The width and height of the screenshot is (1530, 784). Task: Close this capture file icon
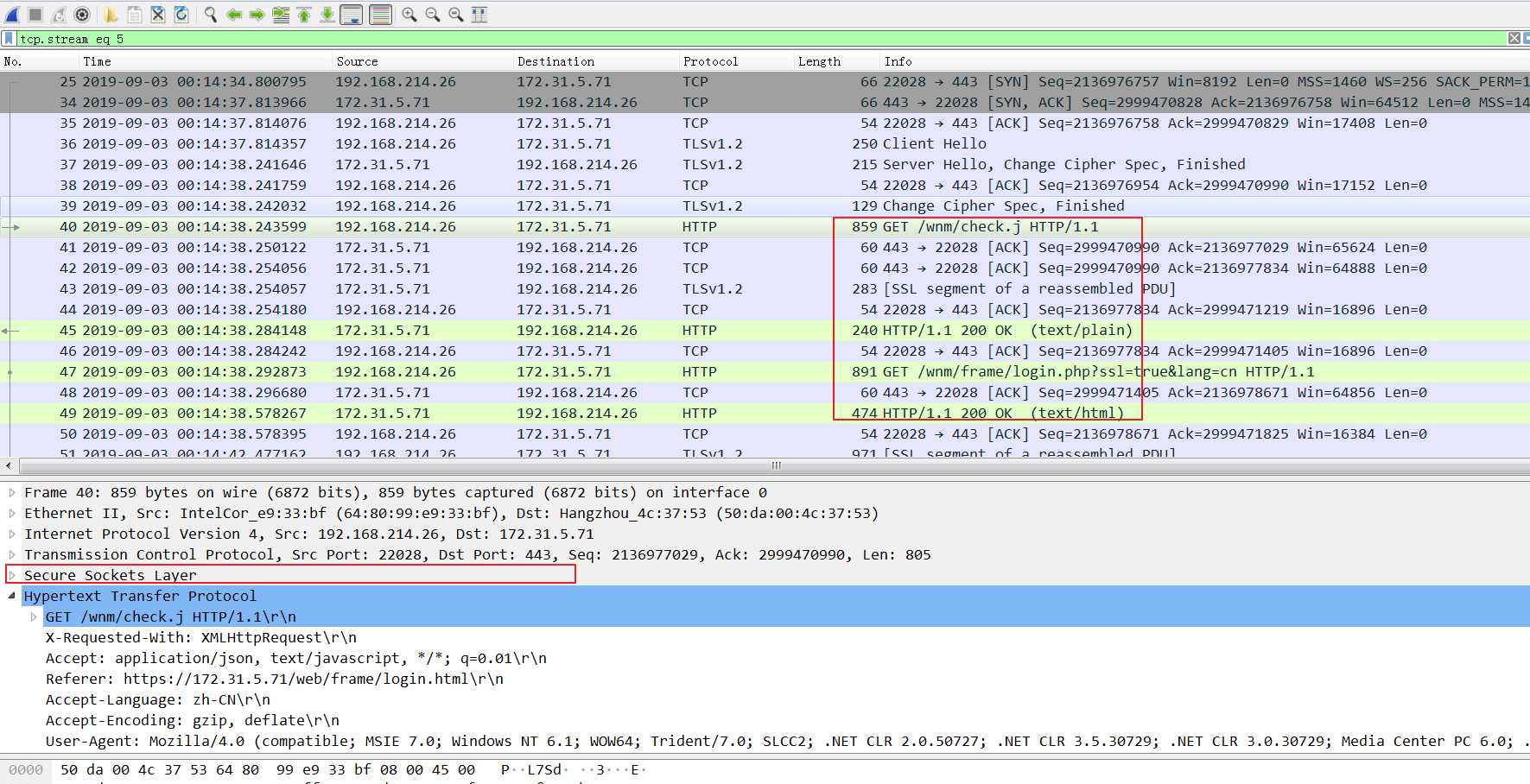tap(158, 15)
